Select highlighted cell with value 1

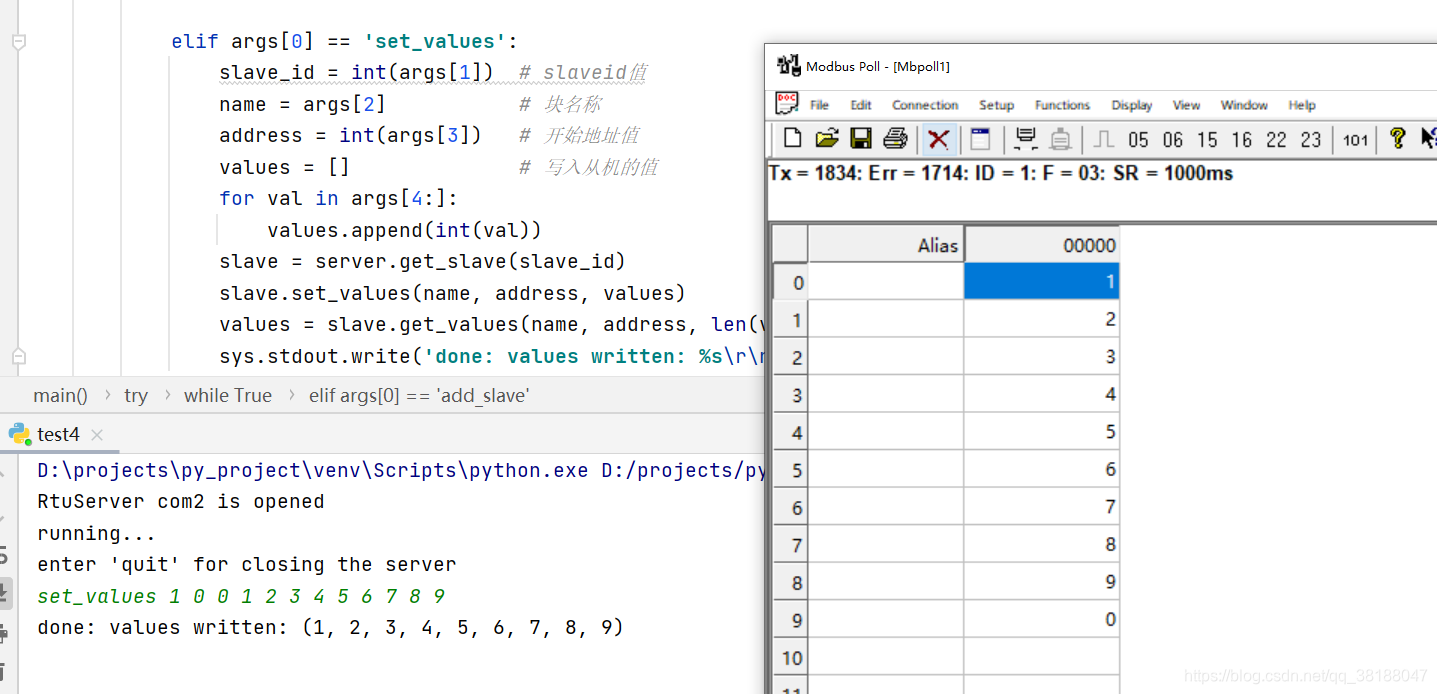pyautogui.click(x=1042, y=282)
